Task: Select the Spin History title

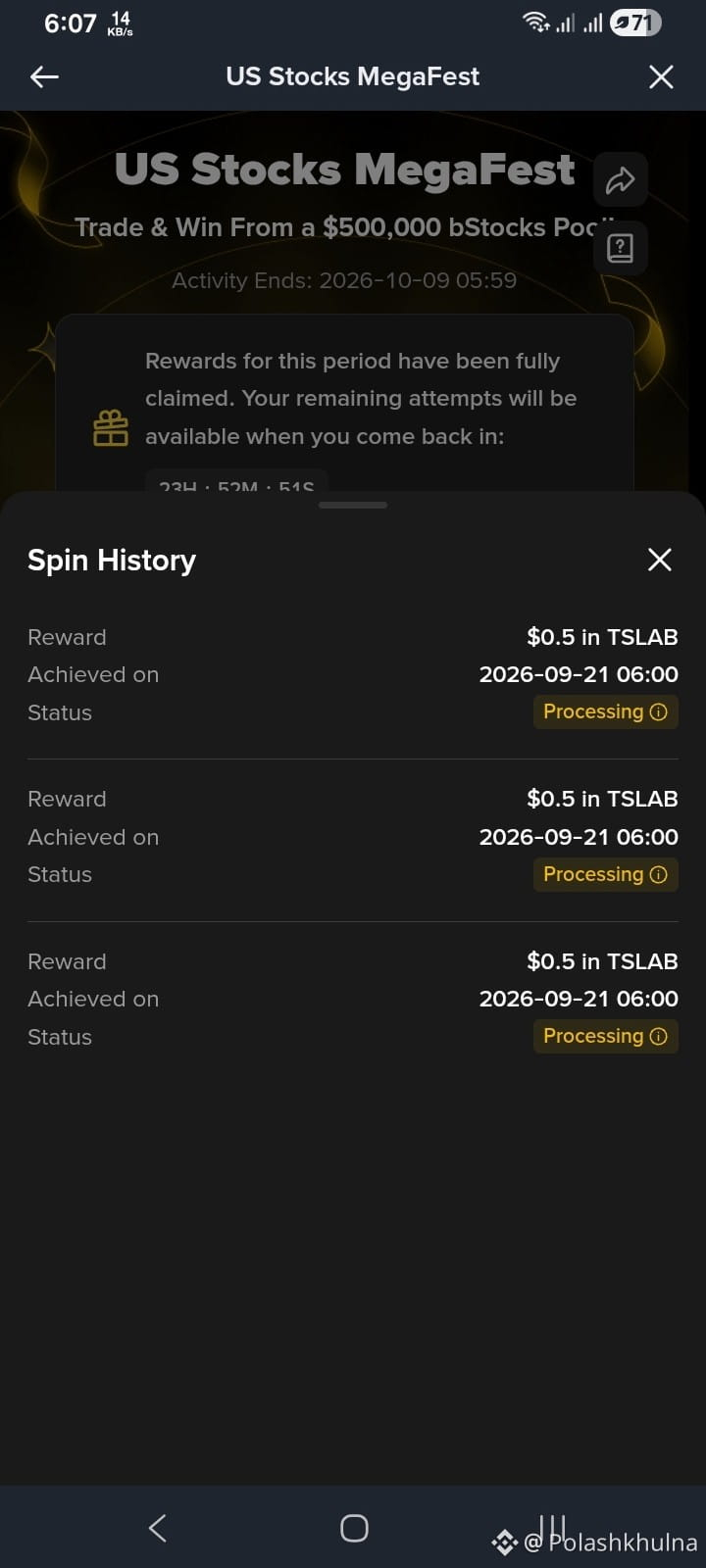Action: (x=112, y=560)
